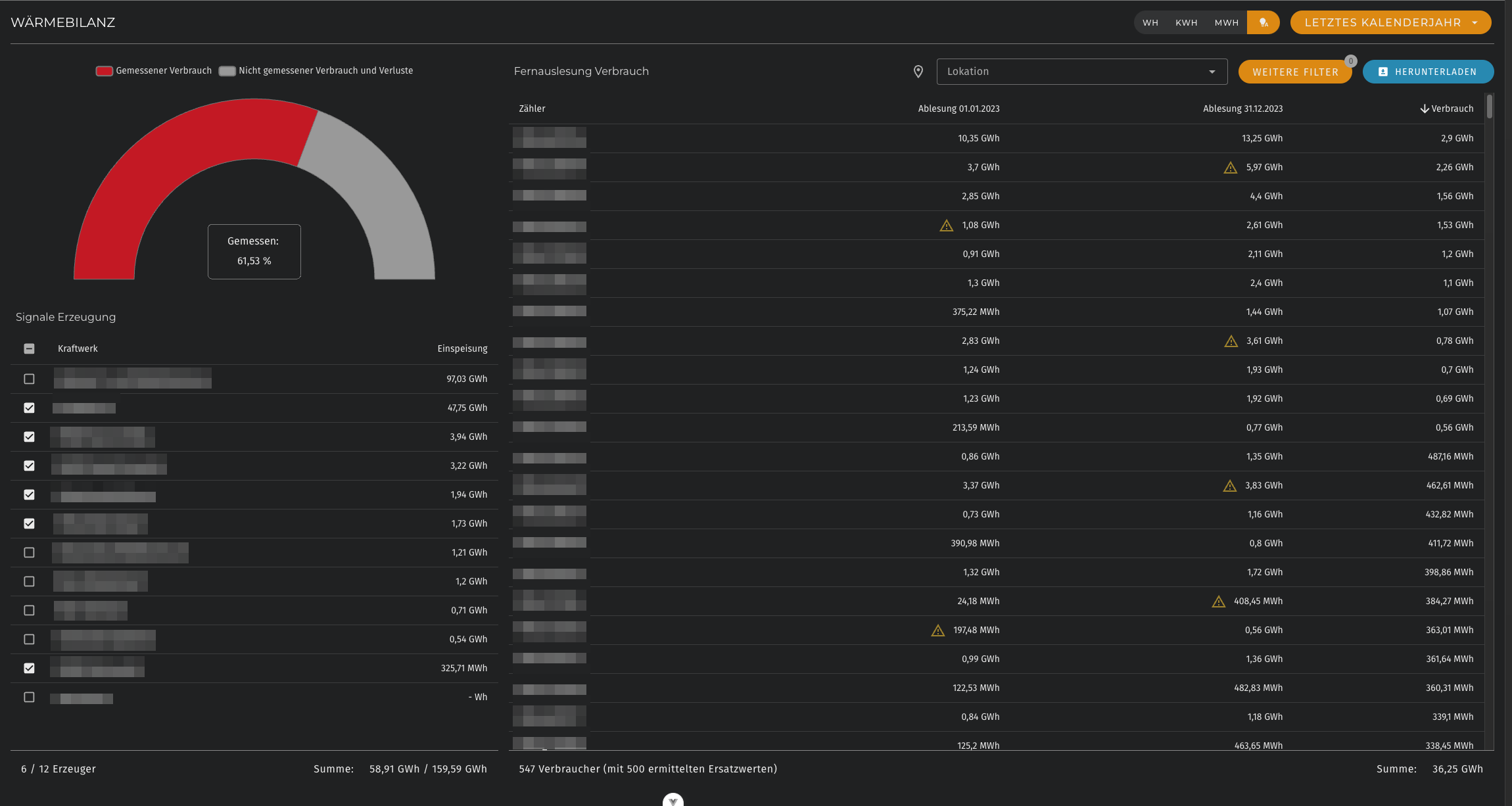Click warning icon next to 5,97 GWh
1512x806 pixels.
pyautogui.click(x=1230, y=168)
